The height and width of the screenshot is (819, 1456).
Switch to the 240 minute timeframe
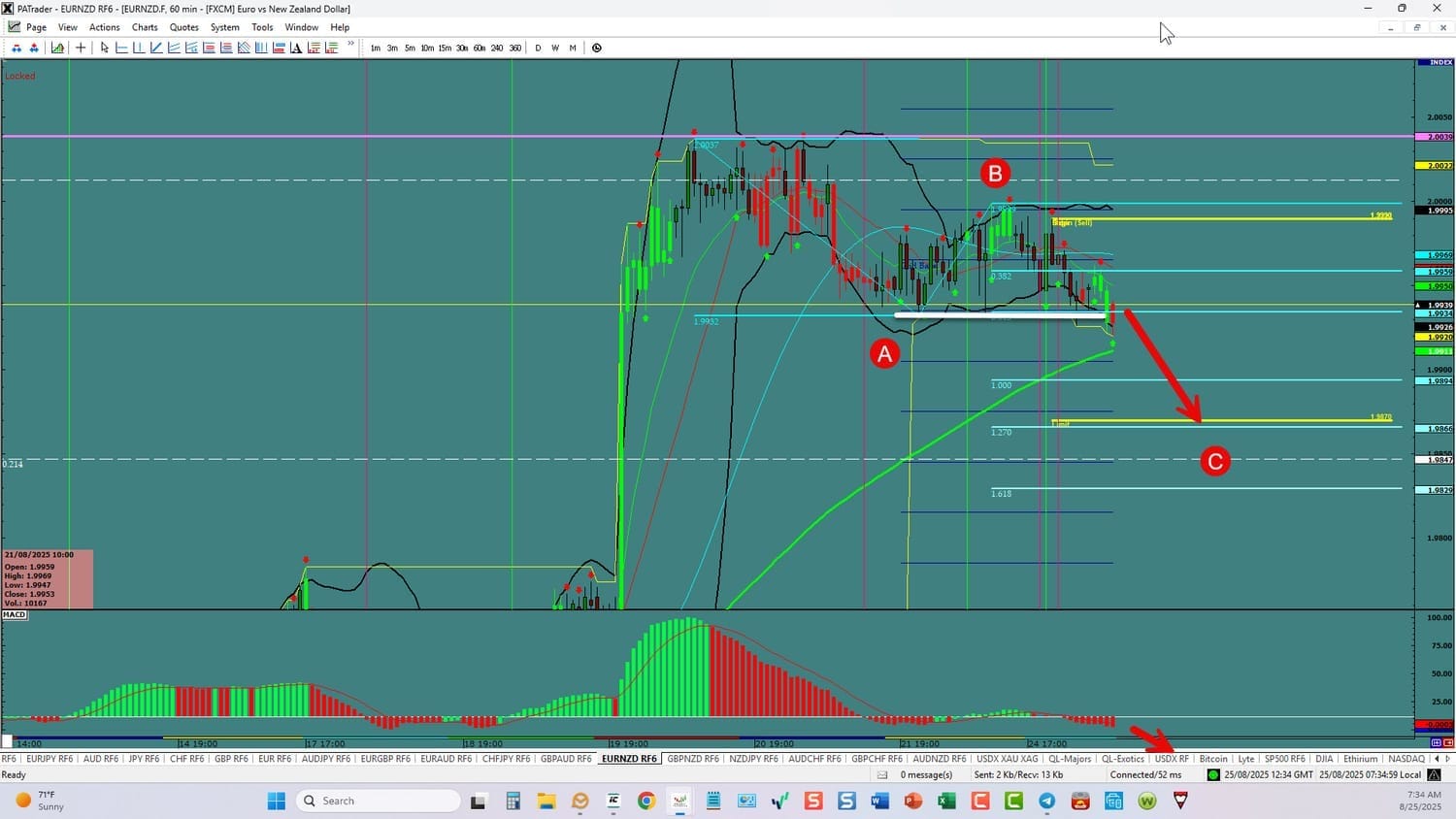pyautogui.click(x=497, y=48)
